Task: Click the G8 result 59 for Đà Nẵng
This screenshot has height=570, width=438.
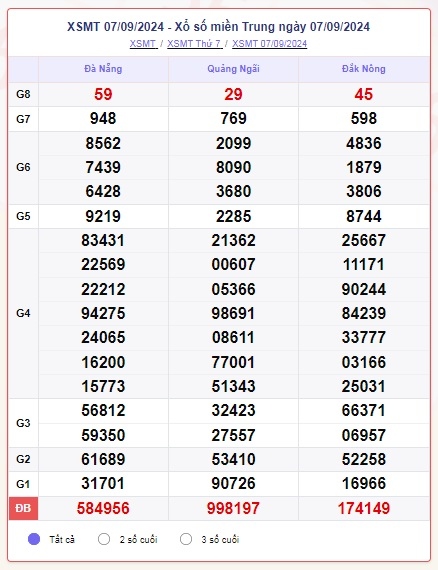Action: coord(103,95)
